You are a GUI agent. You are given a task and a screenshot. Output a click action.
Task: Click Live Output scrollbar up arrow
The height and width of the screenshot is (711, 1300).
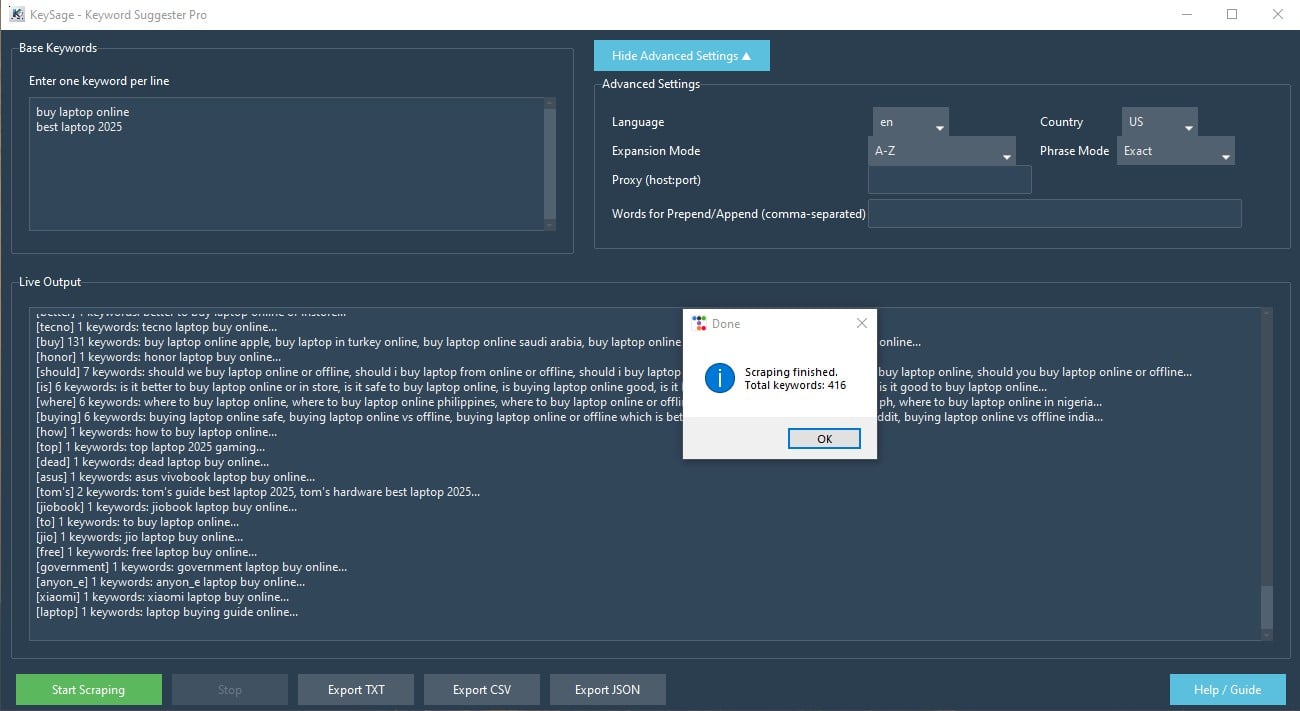(x=1267, y=313)
